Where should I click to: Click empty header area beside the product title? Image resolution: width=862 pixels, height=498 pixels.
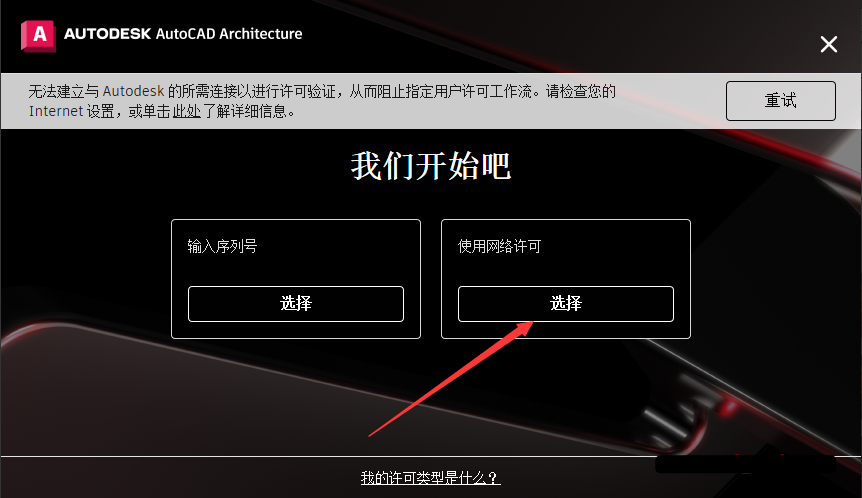click(550, 36)
